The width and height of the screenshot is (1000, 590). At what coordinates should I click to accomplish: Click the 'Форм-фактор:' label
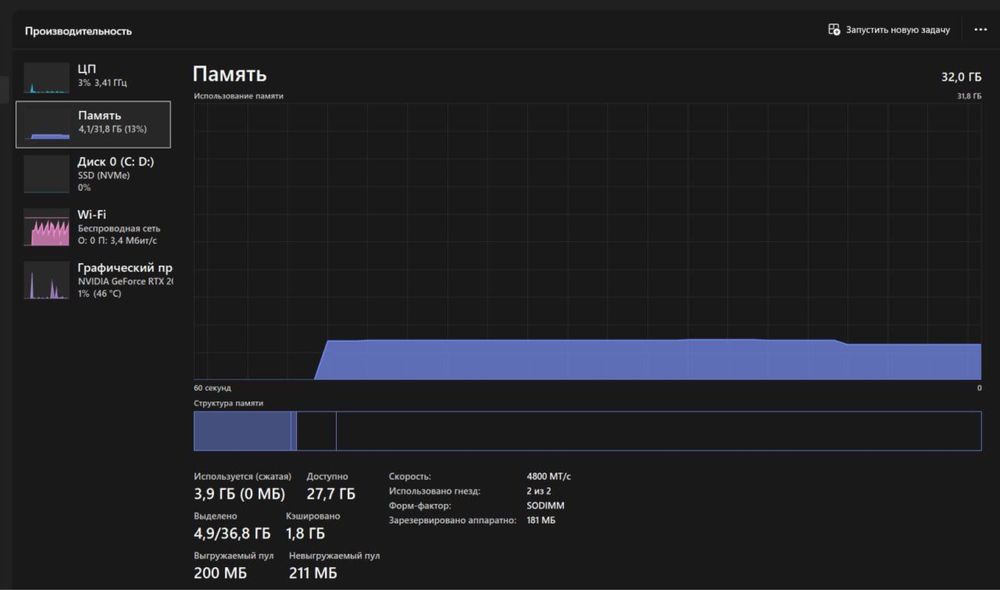click(420, 506)
